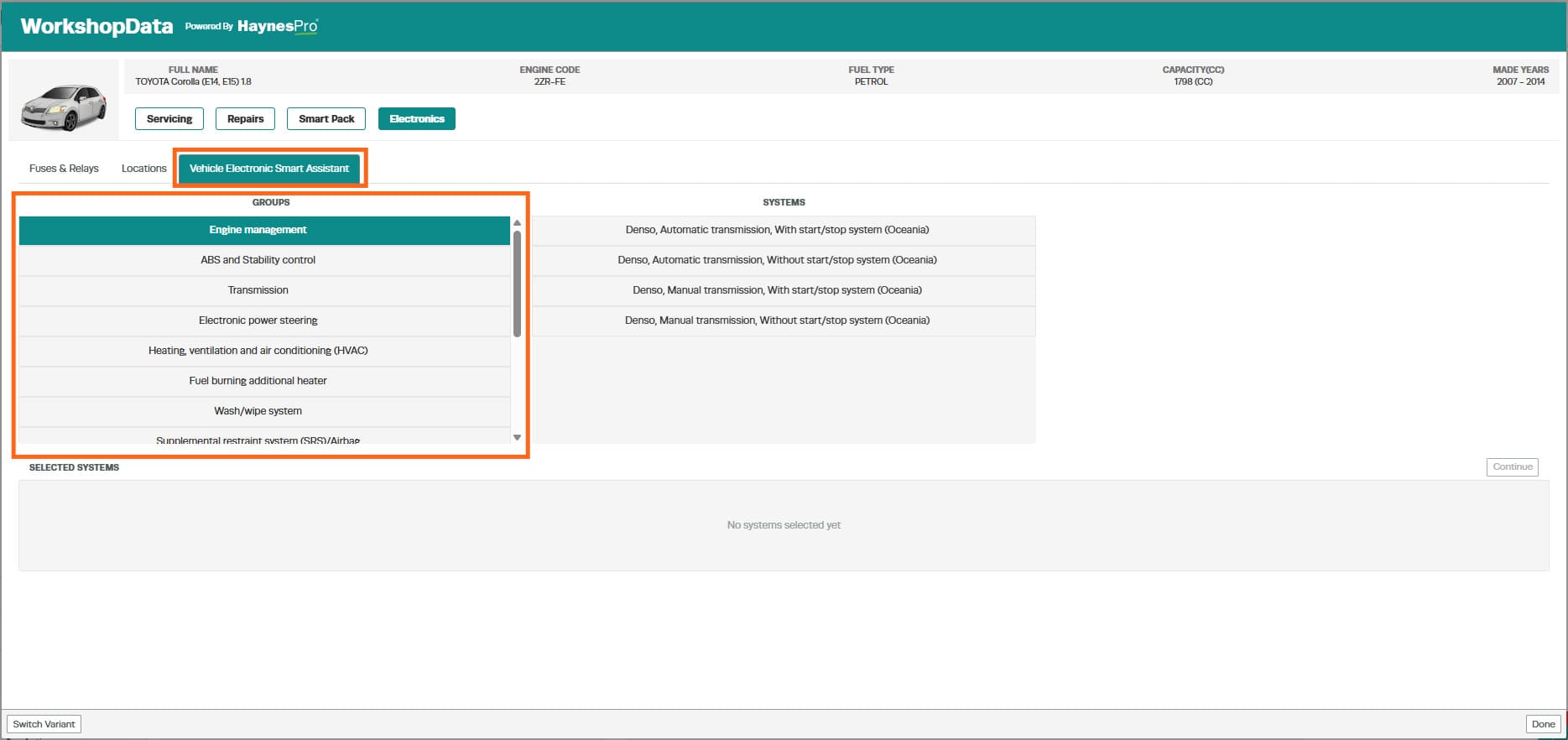Image resolution: width=1568 pixels, height=740 pixels.
Task: Click the groups list scroll up arrow
Action: coord(517,223)
